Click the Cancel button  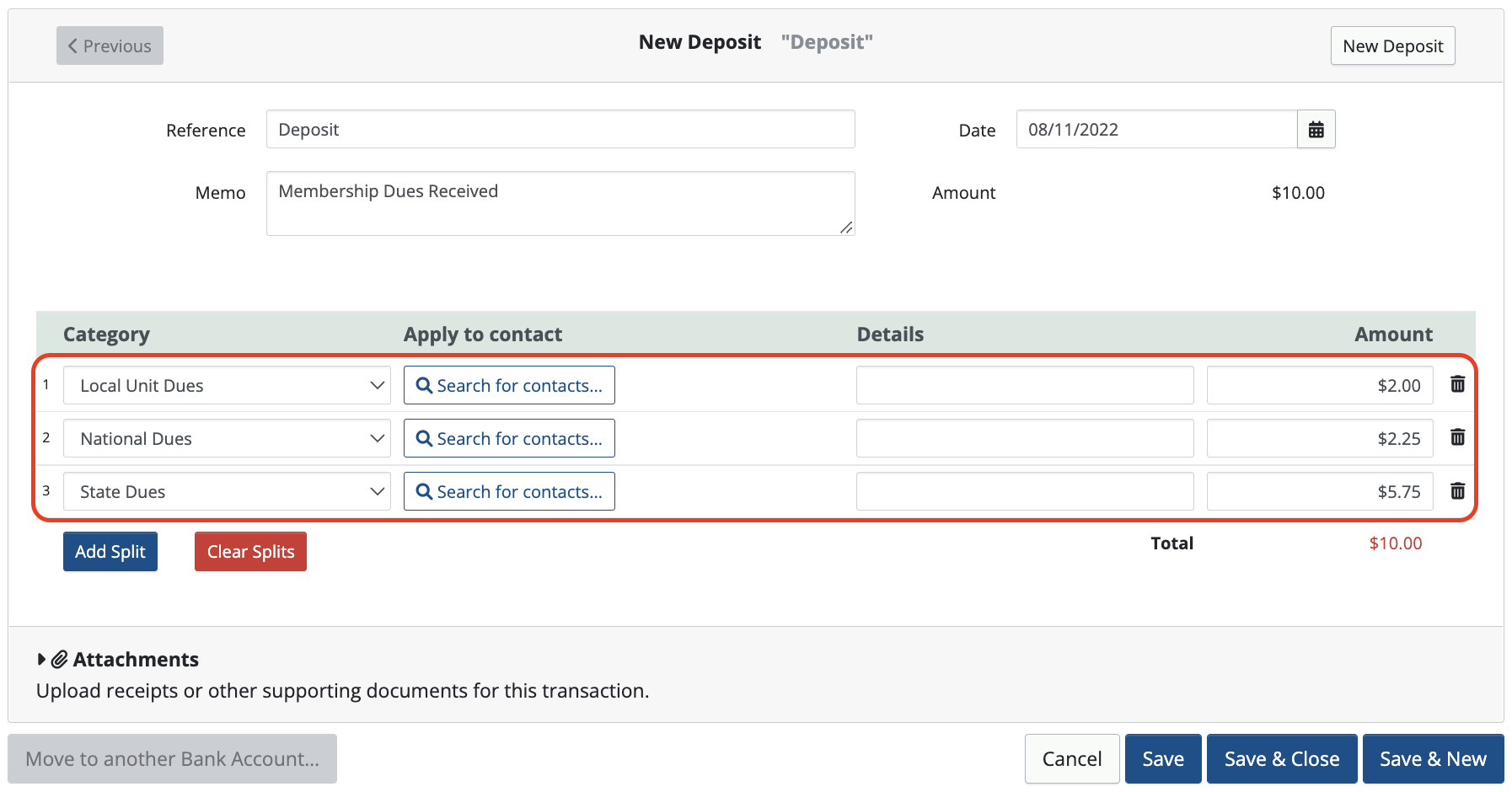(1072, 759)
